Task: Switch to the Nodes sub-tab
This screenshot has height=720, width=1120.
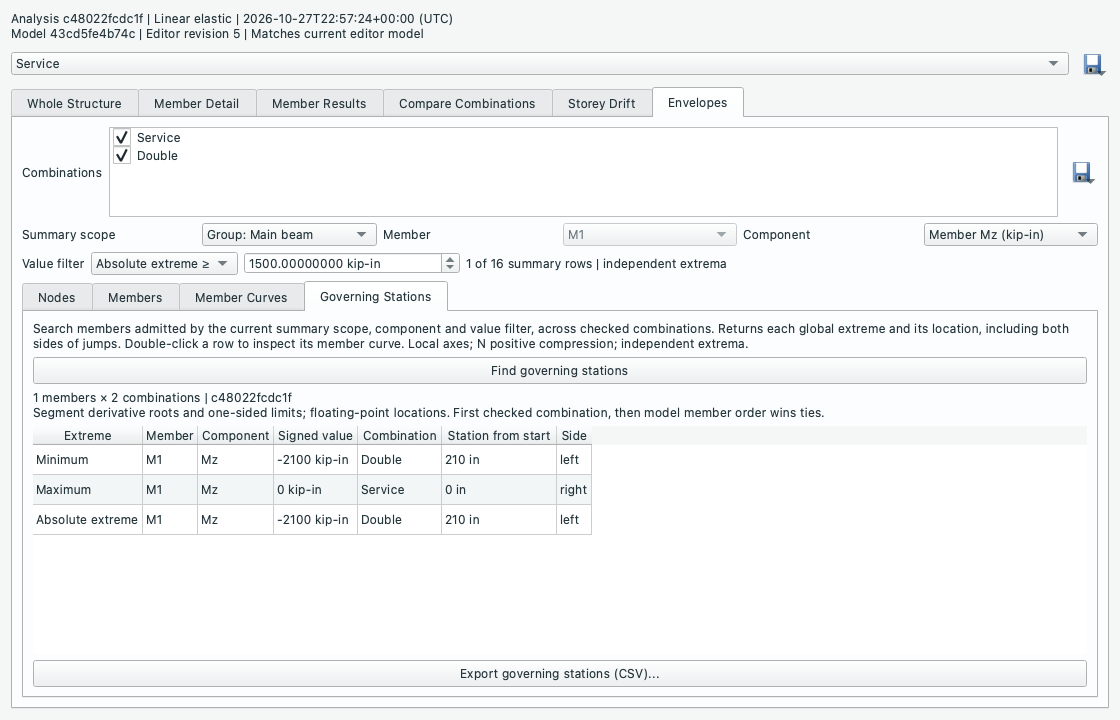Action: pos(56,298)
